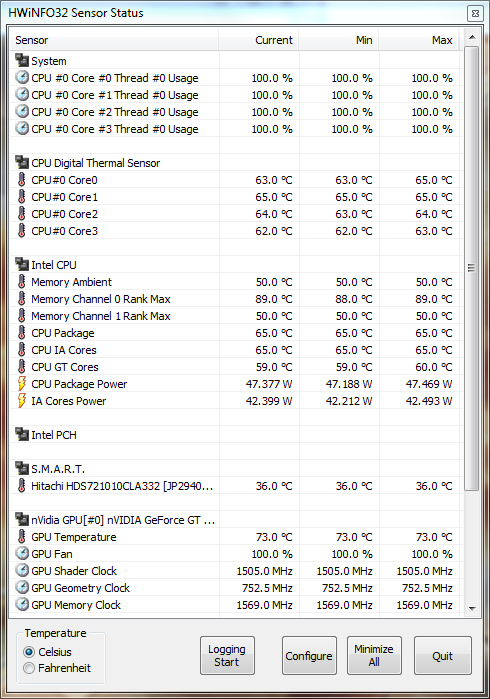Image resolution: width=490 pixels, height=699 pixels.
Task: Click the Intel PCH chip icon
Action: pyautogui.click(x=21, y=434)
